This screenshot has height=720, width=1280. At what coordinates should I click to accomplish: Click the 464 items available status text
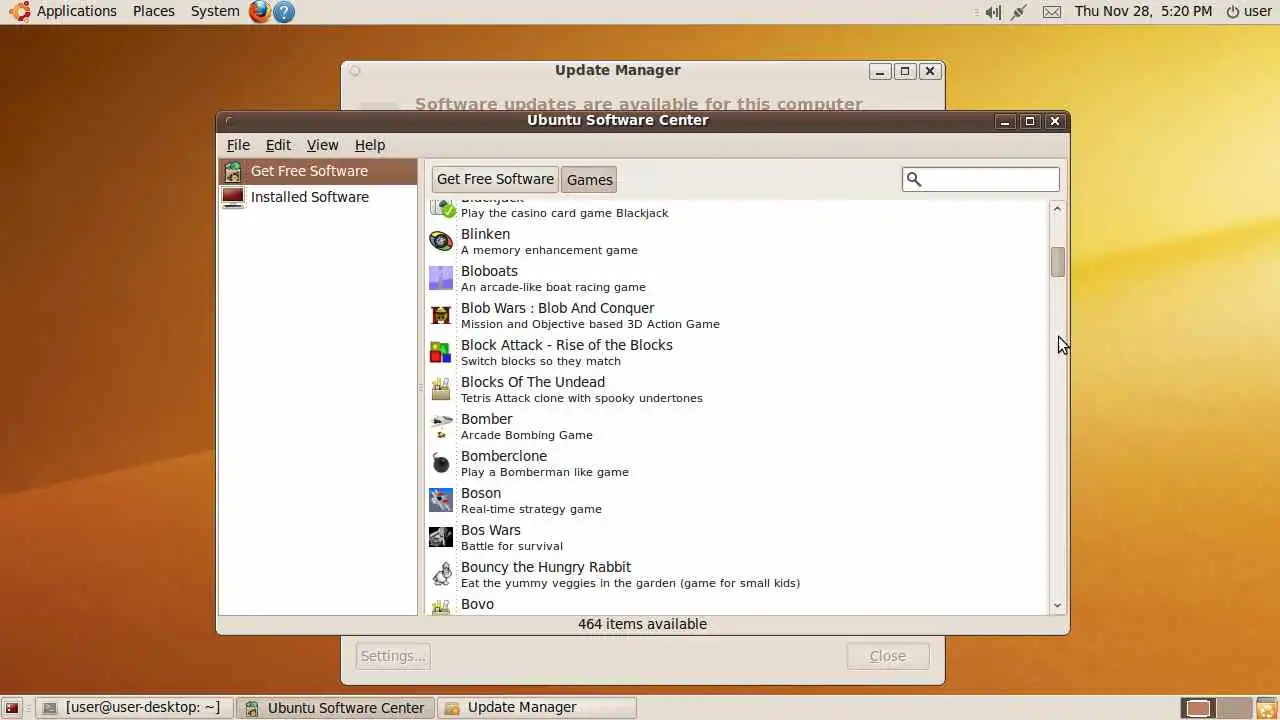click(642, 624)
